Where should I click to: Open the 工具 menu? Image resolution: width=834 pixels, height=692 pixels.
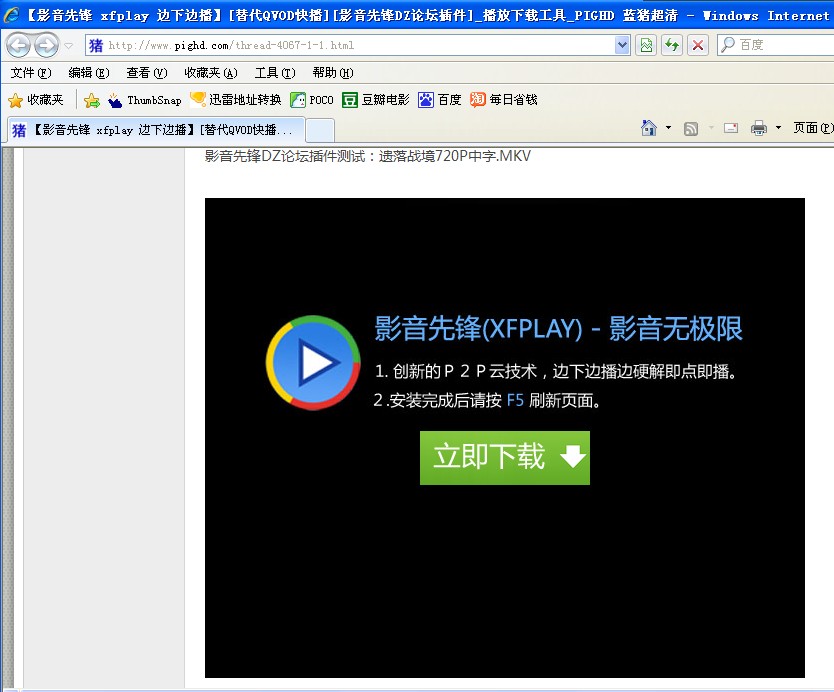[x=274, y=73]
